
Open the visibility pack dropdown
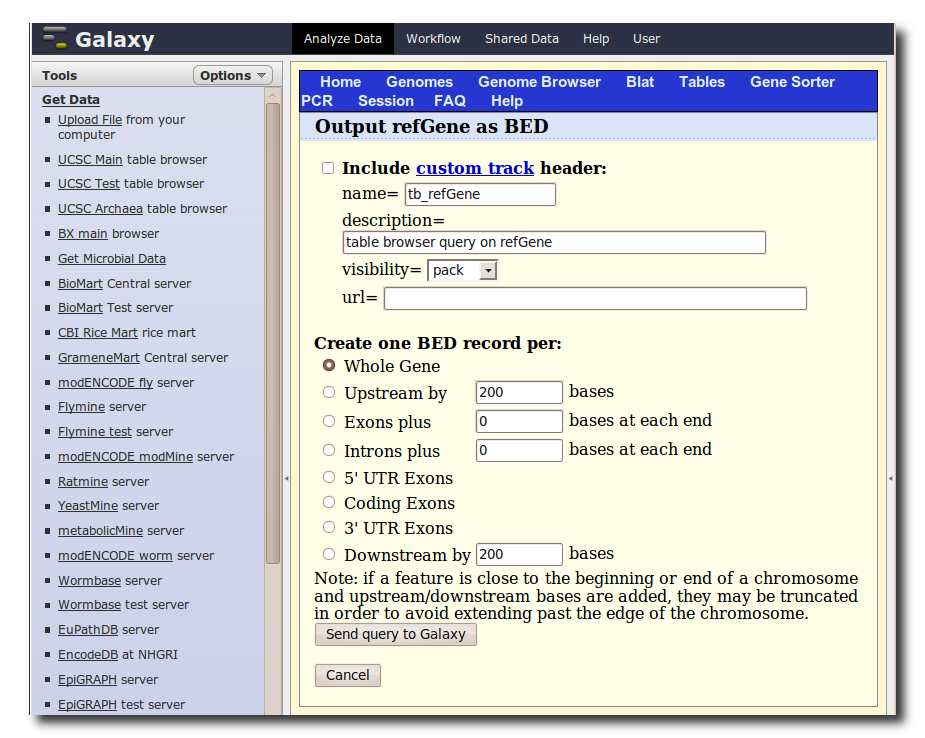pyautogui.click(x=462, y=270)
